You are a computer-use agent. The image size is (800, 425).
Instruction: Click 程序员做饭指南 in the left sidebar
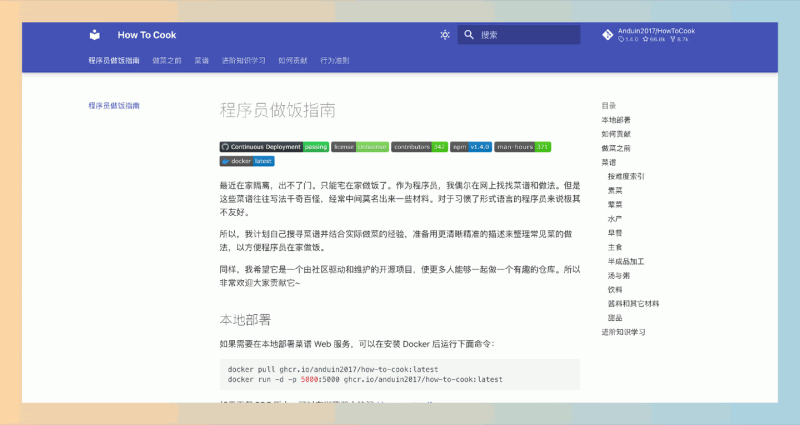[114, 106]
